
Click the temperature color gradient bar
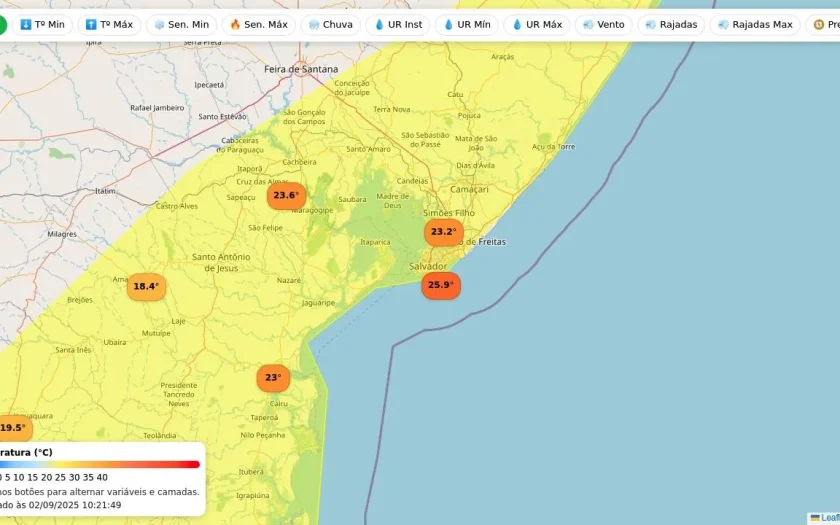(100, 464)
